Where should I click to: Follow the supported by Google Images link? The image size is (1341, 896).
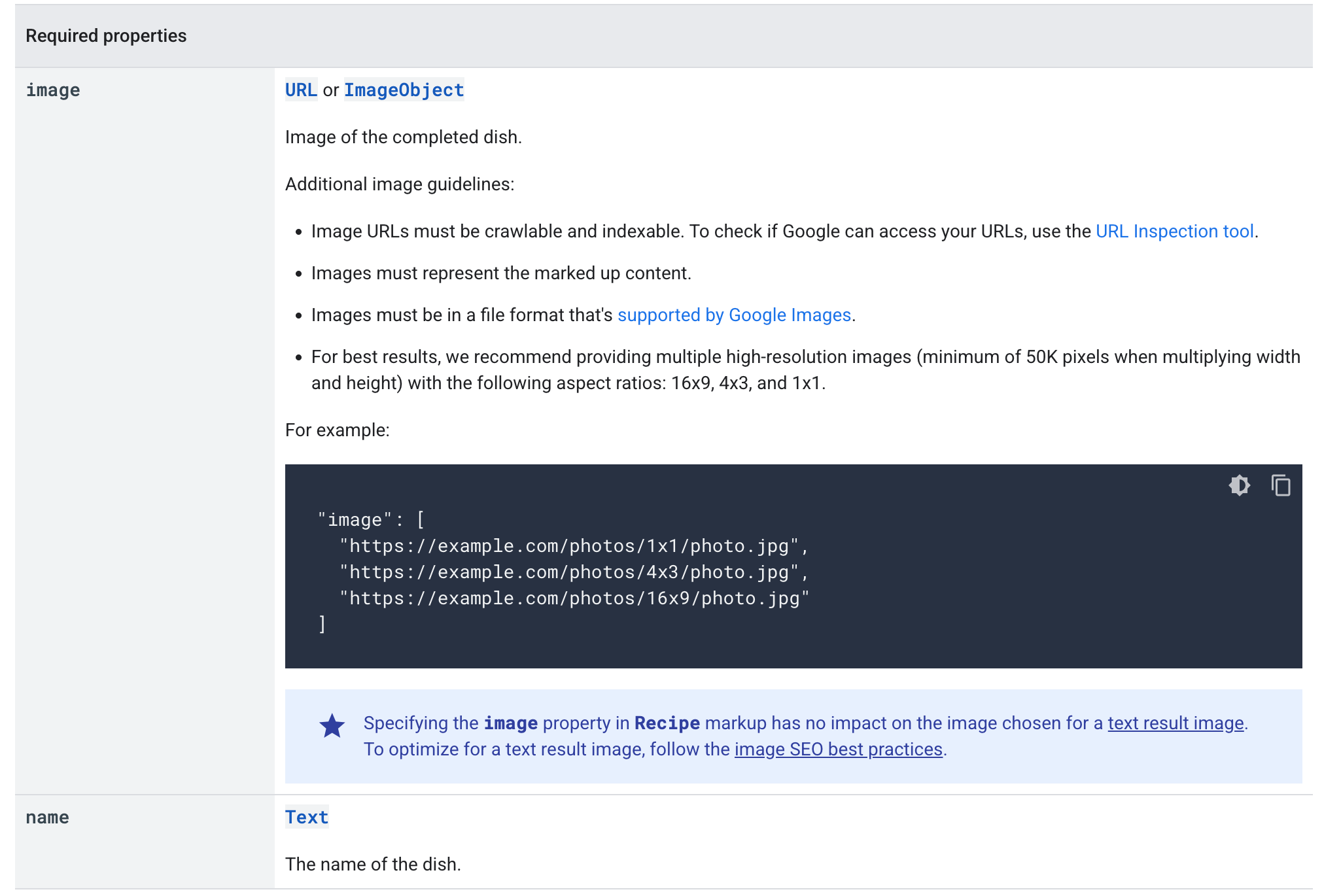click(x=735, y=315)
